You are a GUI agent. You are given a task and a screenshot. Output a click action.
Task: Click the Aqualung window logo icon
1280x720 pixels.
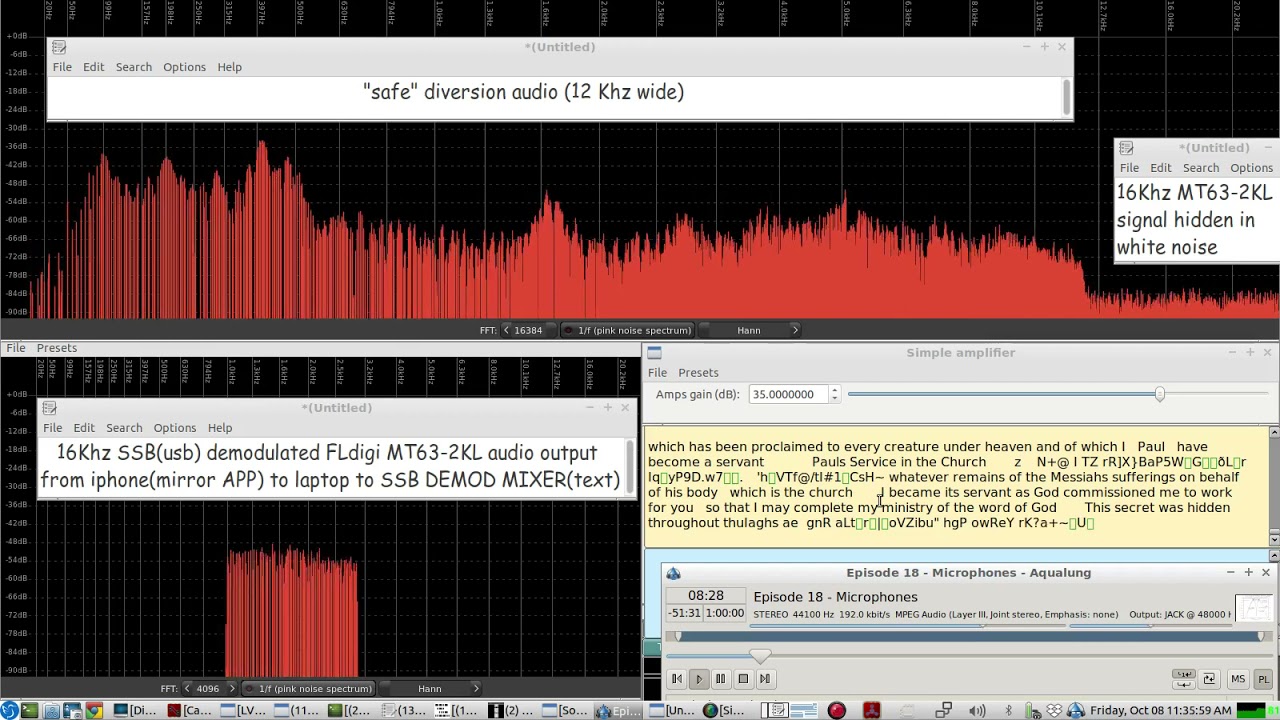[x=673, y=573]
